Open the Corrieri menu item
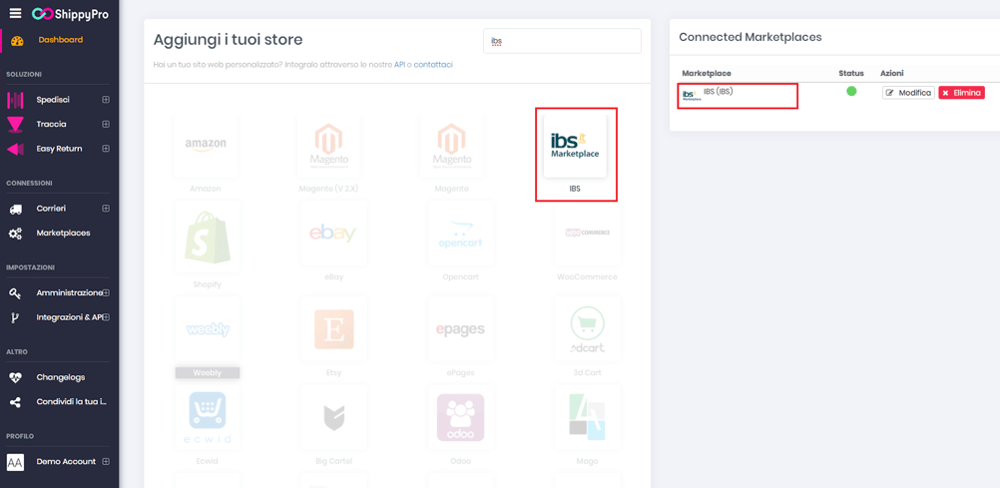 coord(51,209)
